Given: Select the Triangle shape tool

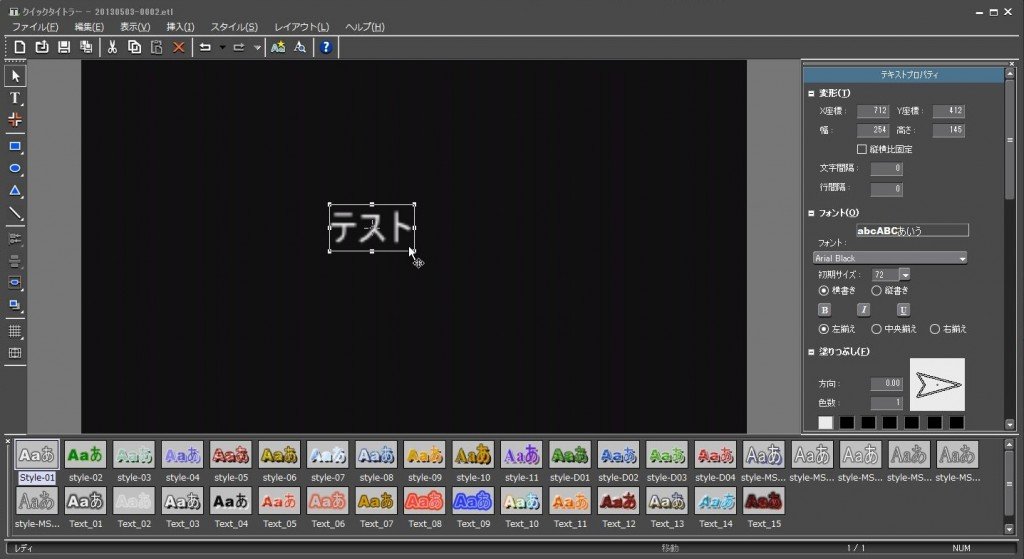Looking at the screenshot, I should tap(15, 191).
